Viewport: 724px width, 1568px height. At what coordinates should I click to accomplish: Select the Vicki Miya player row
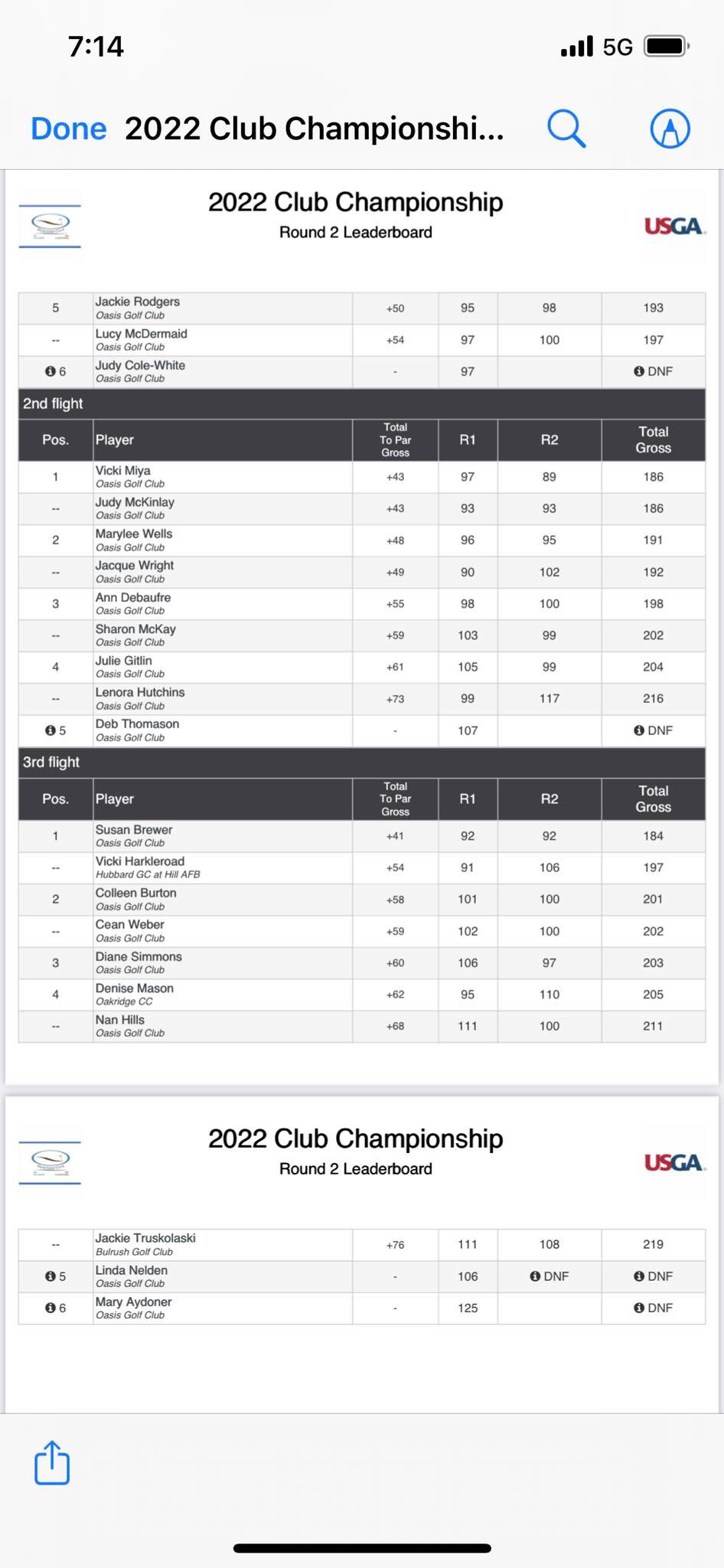362,477
